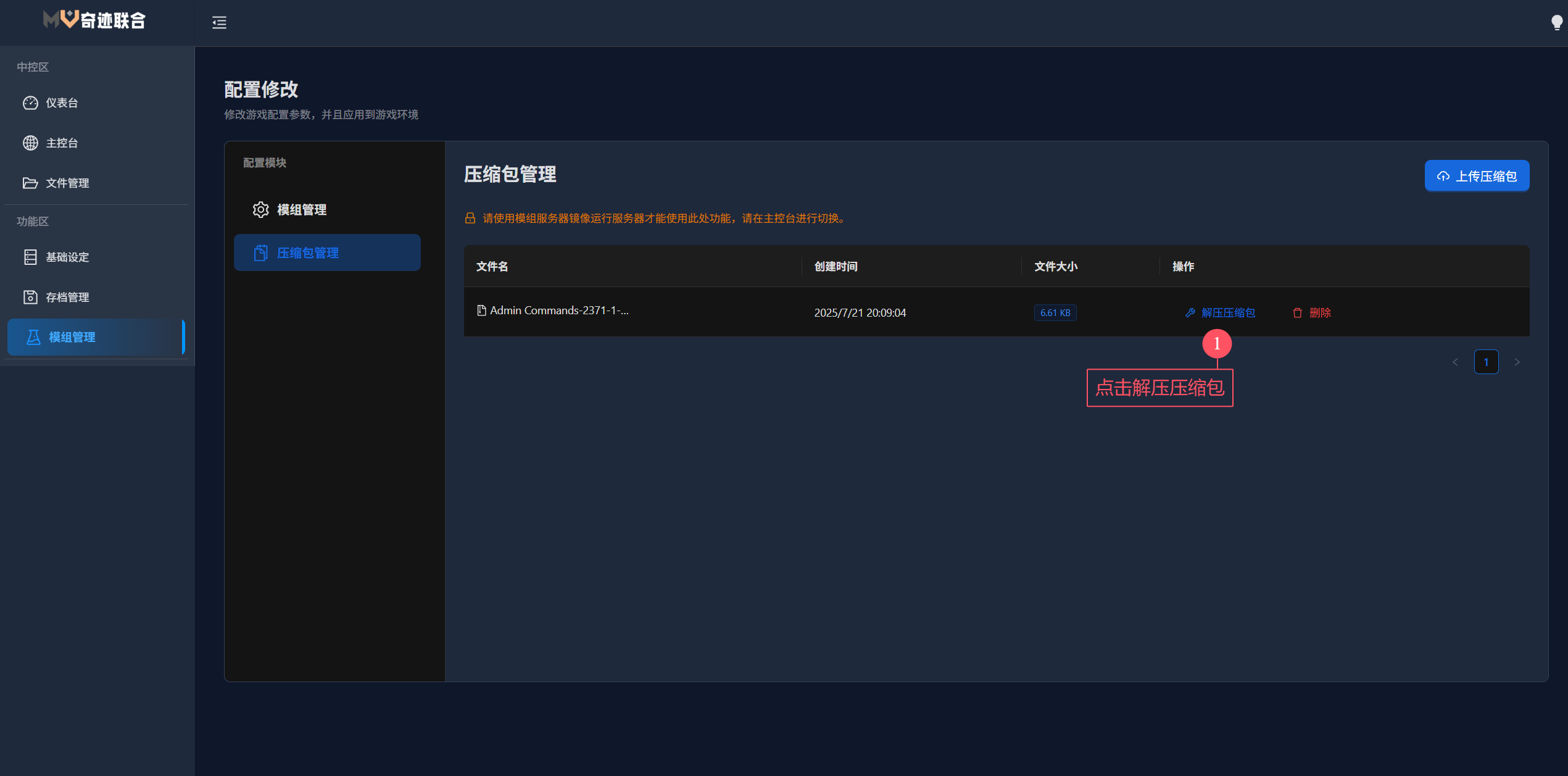Open 主控台 from the sidebar
Image resolution: width=1568 pixels, height=776 pixels.
[x=96, y=143]
